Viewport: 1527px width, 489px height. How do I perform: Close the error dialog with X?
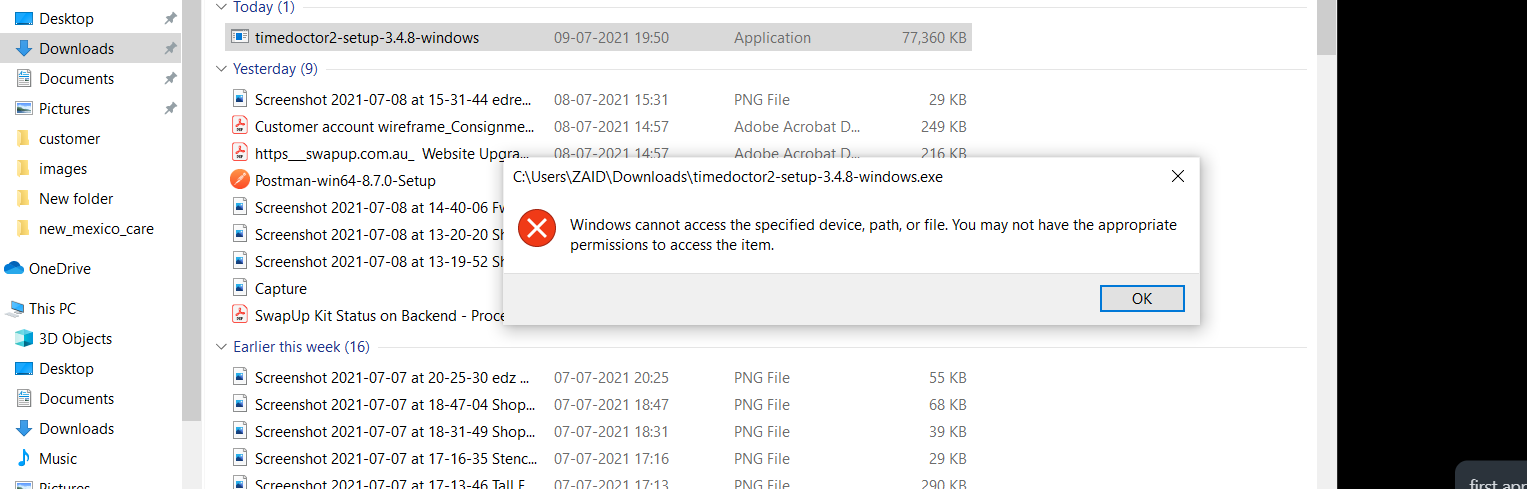click(1177, 177)
